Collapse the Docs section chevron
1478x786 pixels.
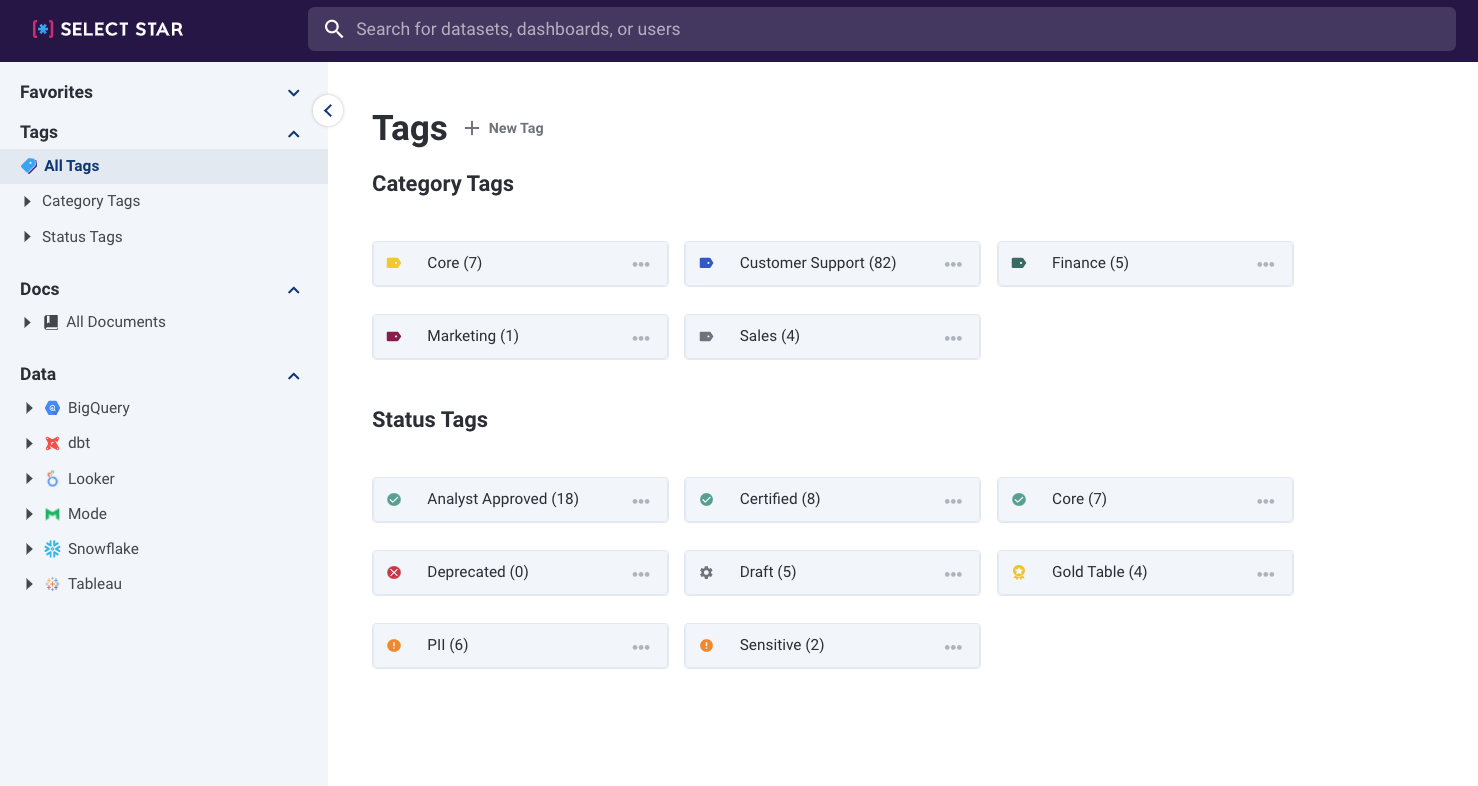294,290
